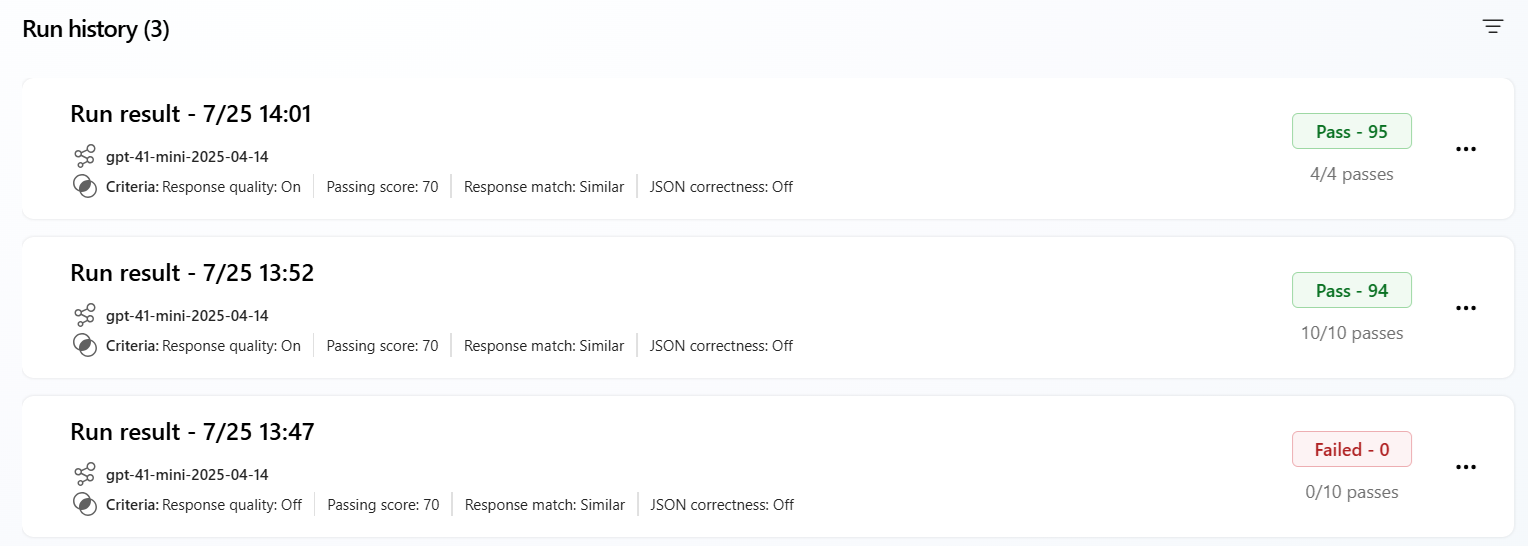
Task: Click the 0/10 passes text
Action: [x=1351, y=492]
